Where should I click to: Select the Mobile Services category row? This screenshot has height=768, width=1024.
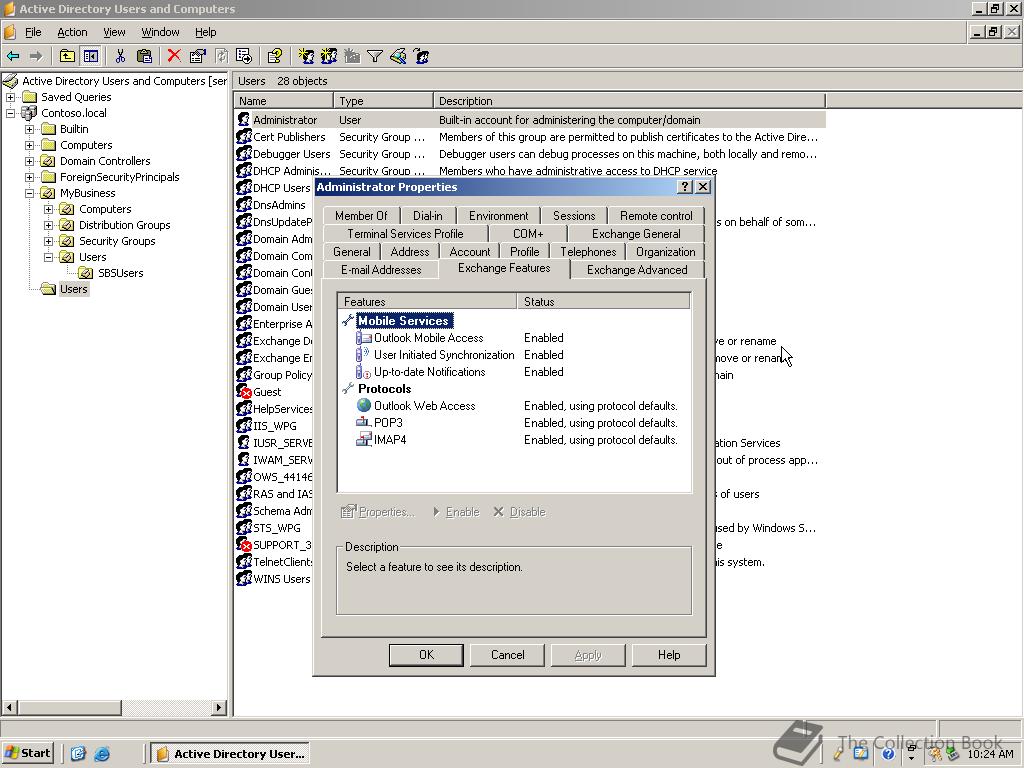pyautogui.click(x=403, y=321)
